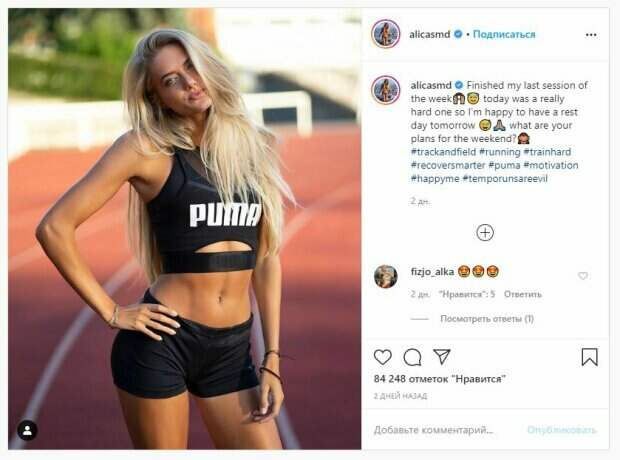Click the Подписаться follow link
620x460 pixels.
click(x=504, y=34)
